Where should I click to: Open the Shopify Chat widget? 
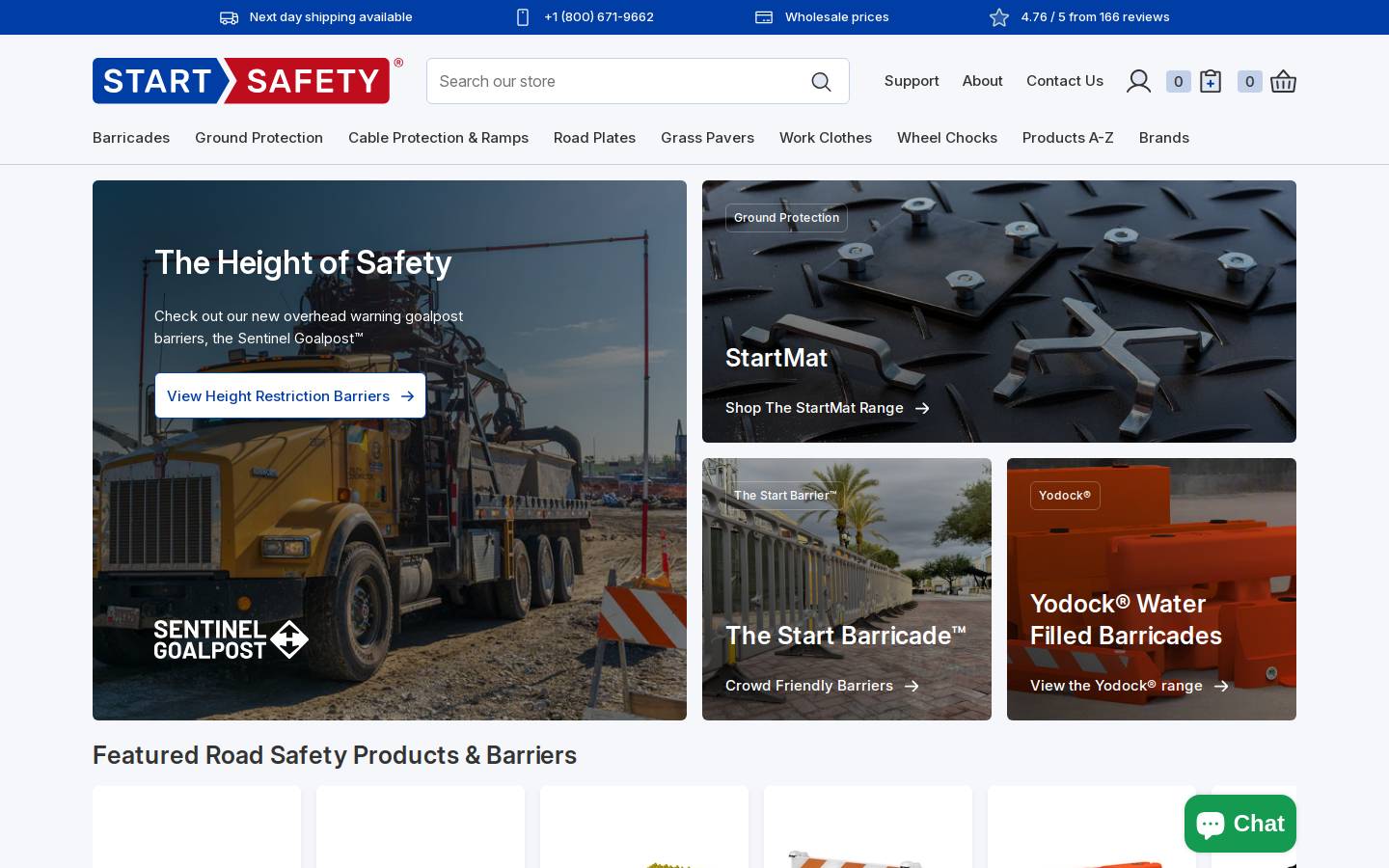point(1240,824)
